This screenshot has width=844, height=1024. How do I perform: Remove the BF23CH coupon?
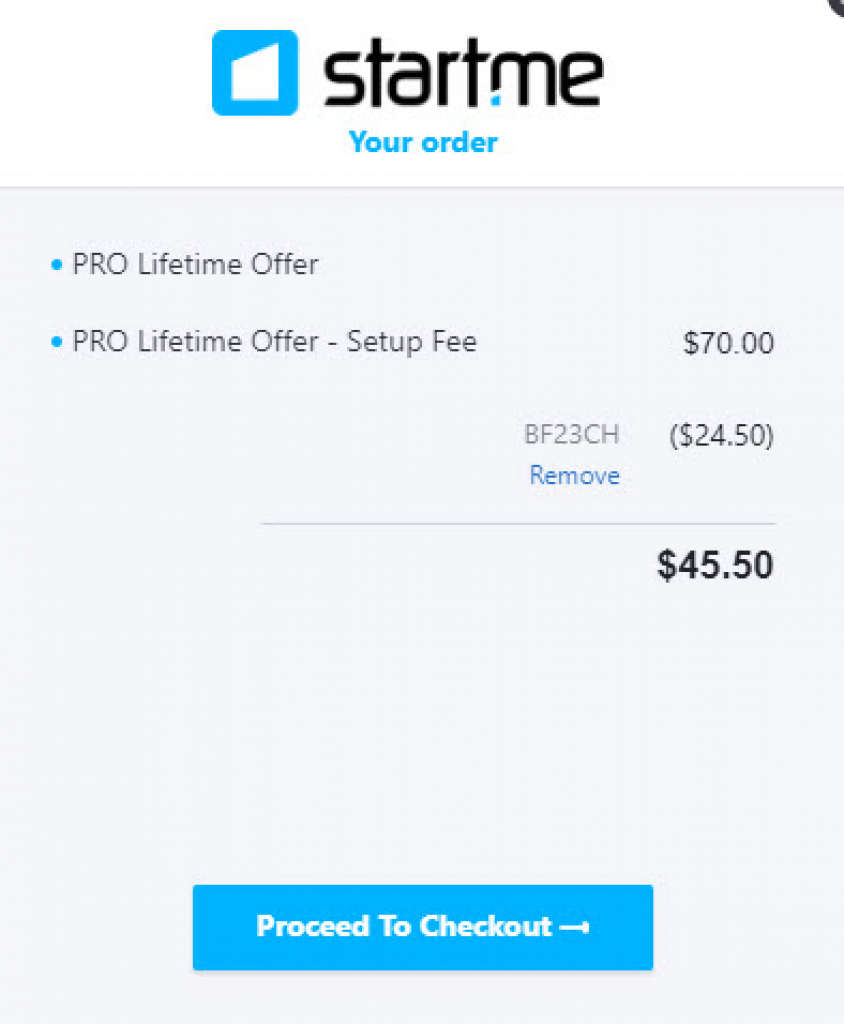pyautogui.click(x=574, y=475)
